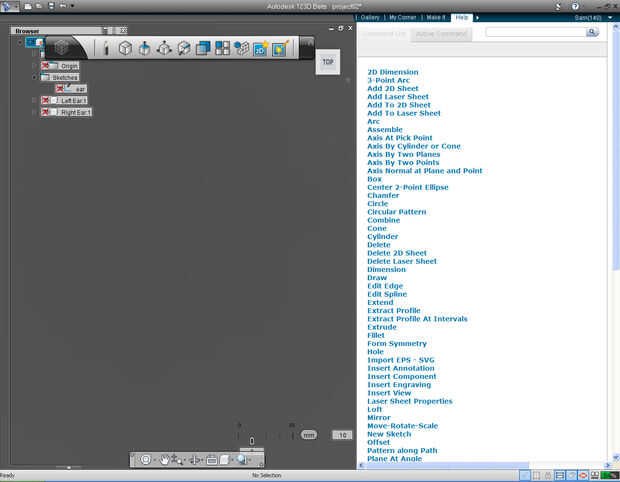Image resolution: width=620 pixels, height=482 pixels.
Task: Open the Pattern squares tool
Action: click(222, 48)
